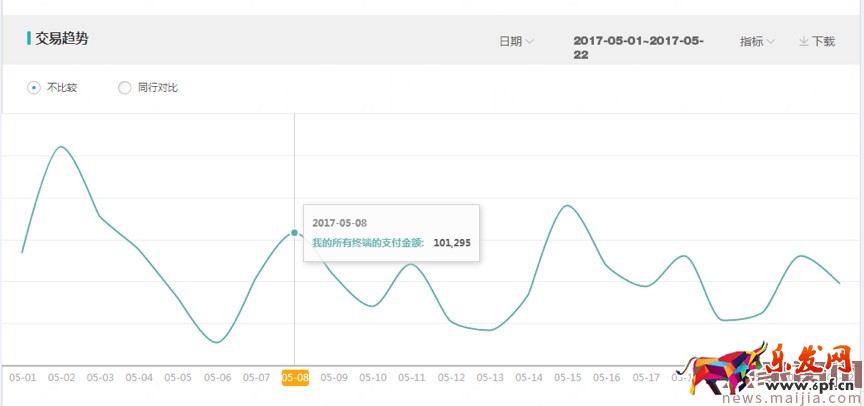Open the 日期 dropdown

[x=516, y=41]
